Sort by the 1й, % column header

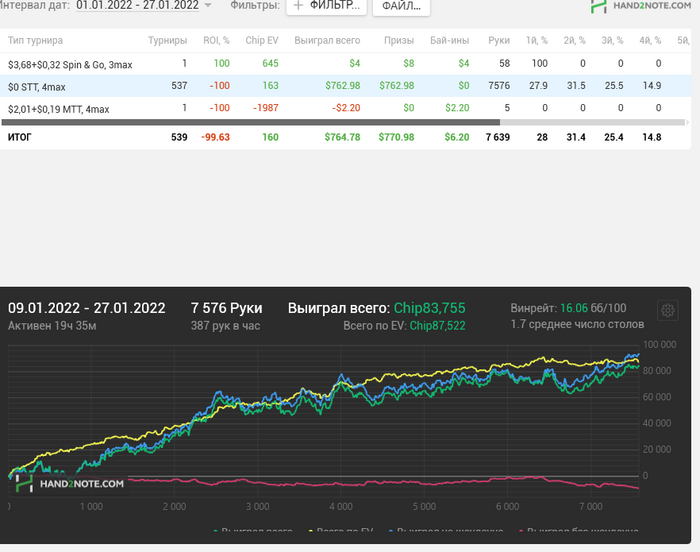[x=537, y=40]
